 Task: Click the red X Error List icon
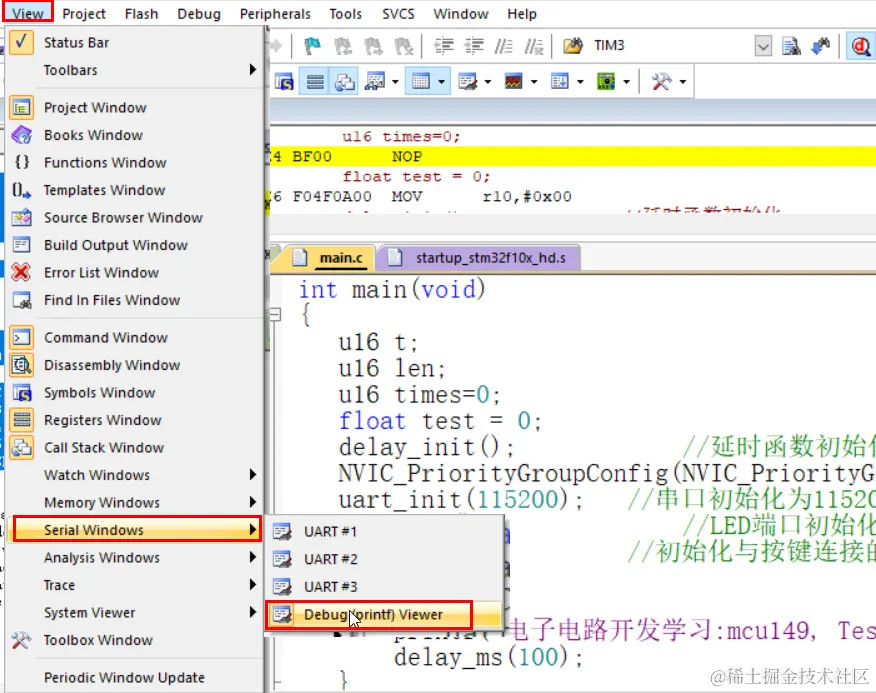pos(21,272)
